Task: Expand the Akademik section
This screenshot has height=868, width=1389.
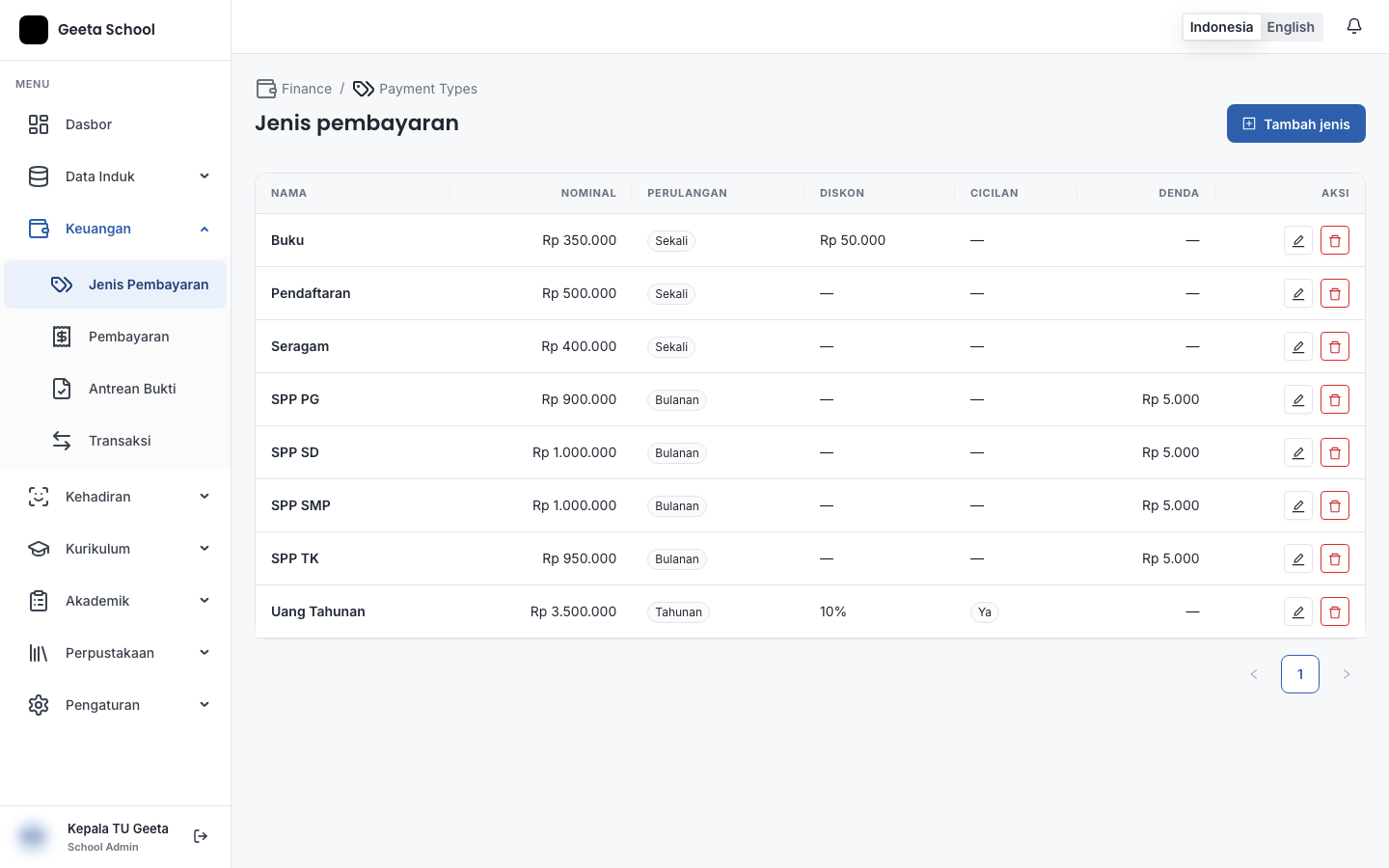Action: click(116, 601)
